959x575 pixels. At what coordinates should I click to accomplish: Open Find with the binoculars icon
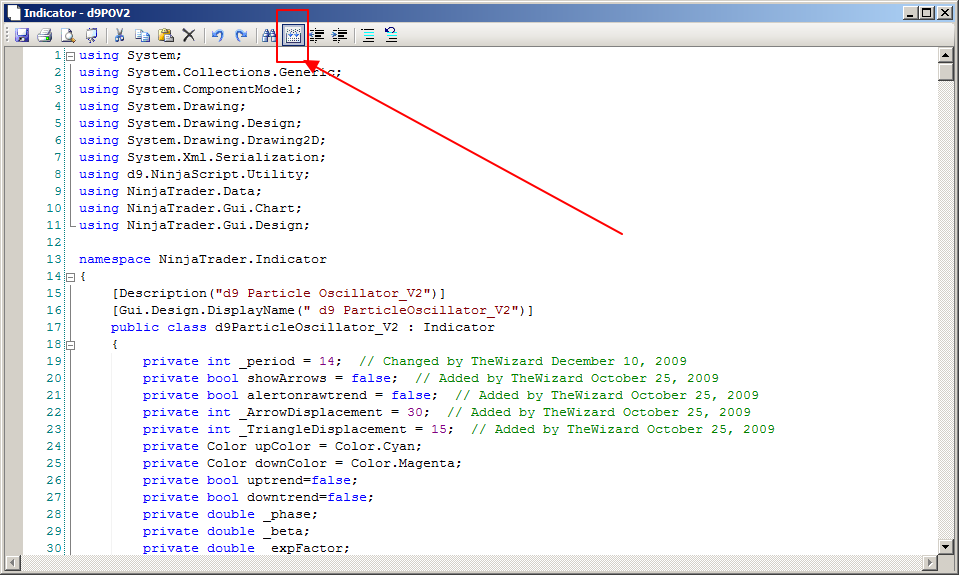[x=269, y=35]
